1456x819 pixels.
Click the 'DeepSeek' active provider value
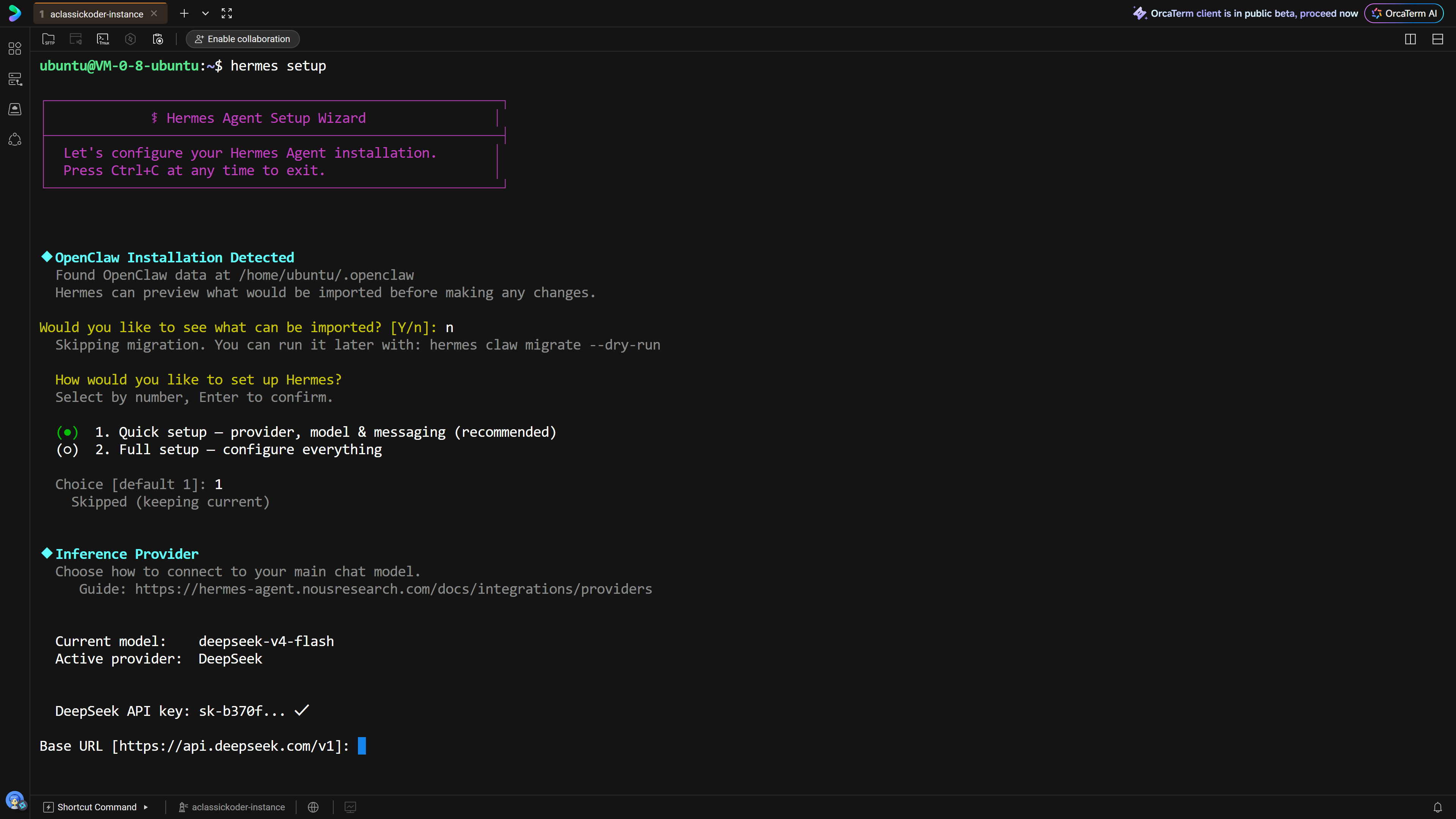click(x=231, y=659)
